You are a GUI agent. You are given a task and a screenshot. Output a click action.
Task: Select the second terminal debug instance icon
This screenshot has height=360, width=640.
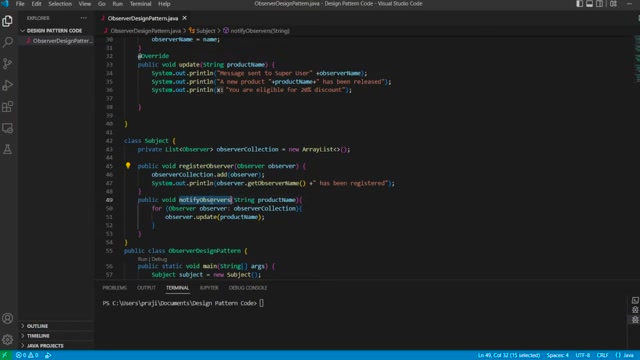click(635, 310)
